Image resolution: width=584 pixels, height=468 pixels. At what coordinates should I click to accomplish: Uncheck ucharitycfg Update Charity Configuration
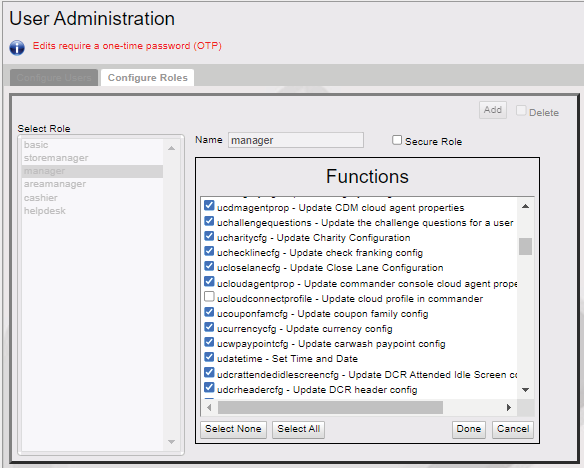click(209, 236)
